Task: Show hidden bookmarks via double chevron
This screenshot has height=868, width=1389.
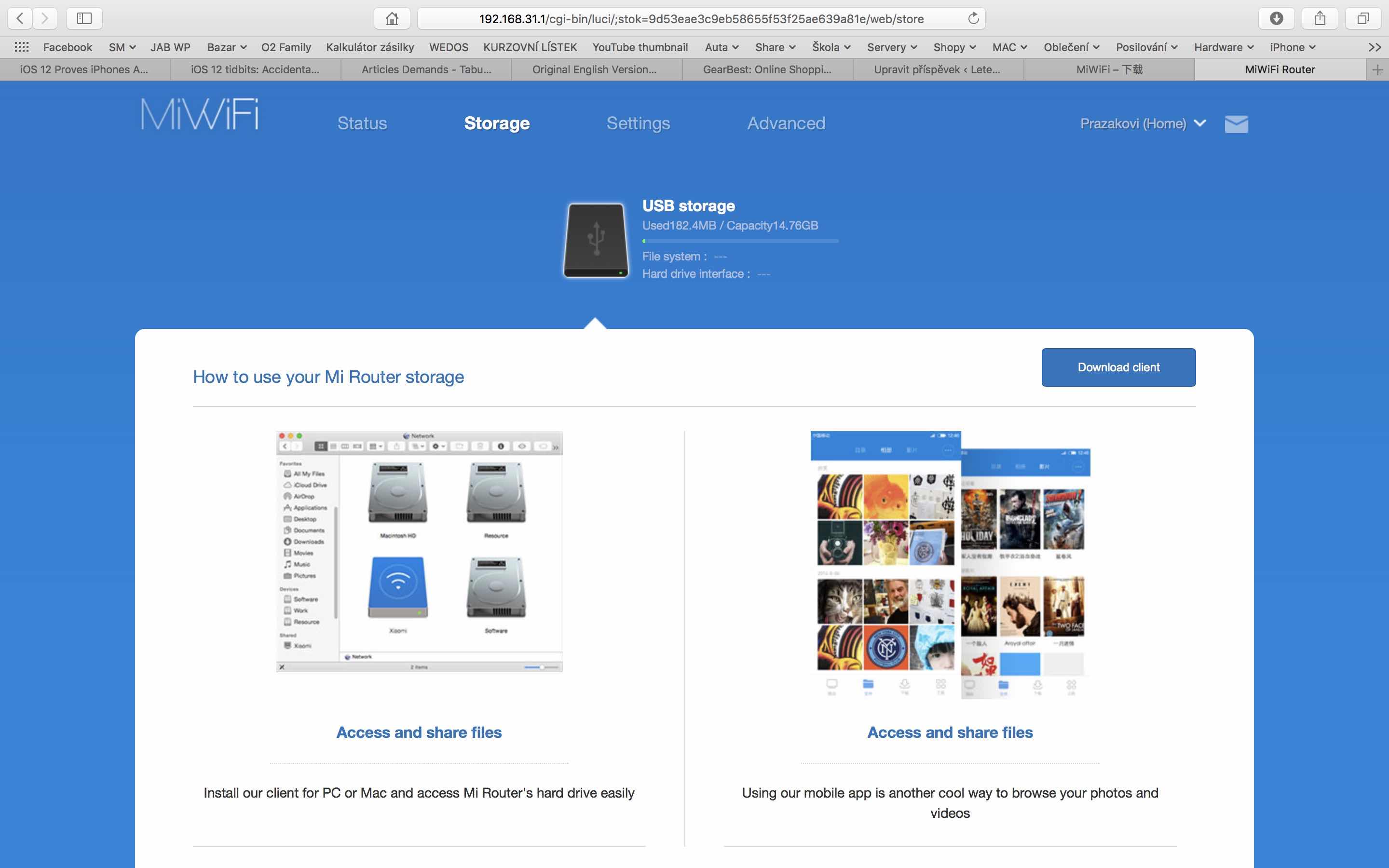Action: tap(1375, 47)
